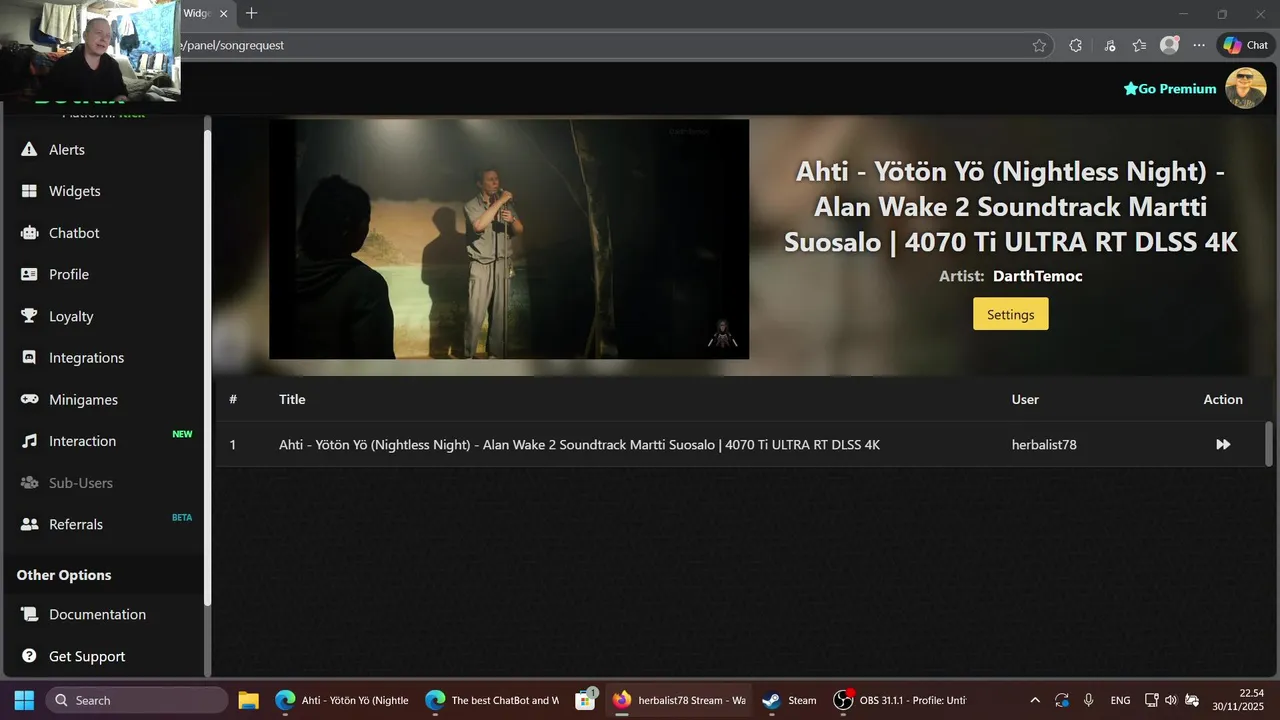Click the Action column header
1280x720 pixels.
coord(1223,399)
